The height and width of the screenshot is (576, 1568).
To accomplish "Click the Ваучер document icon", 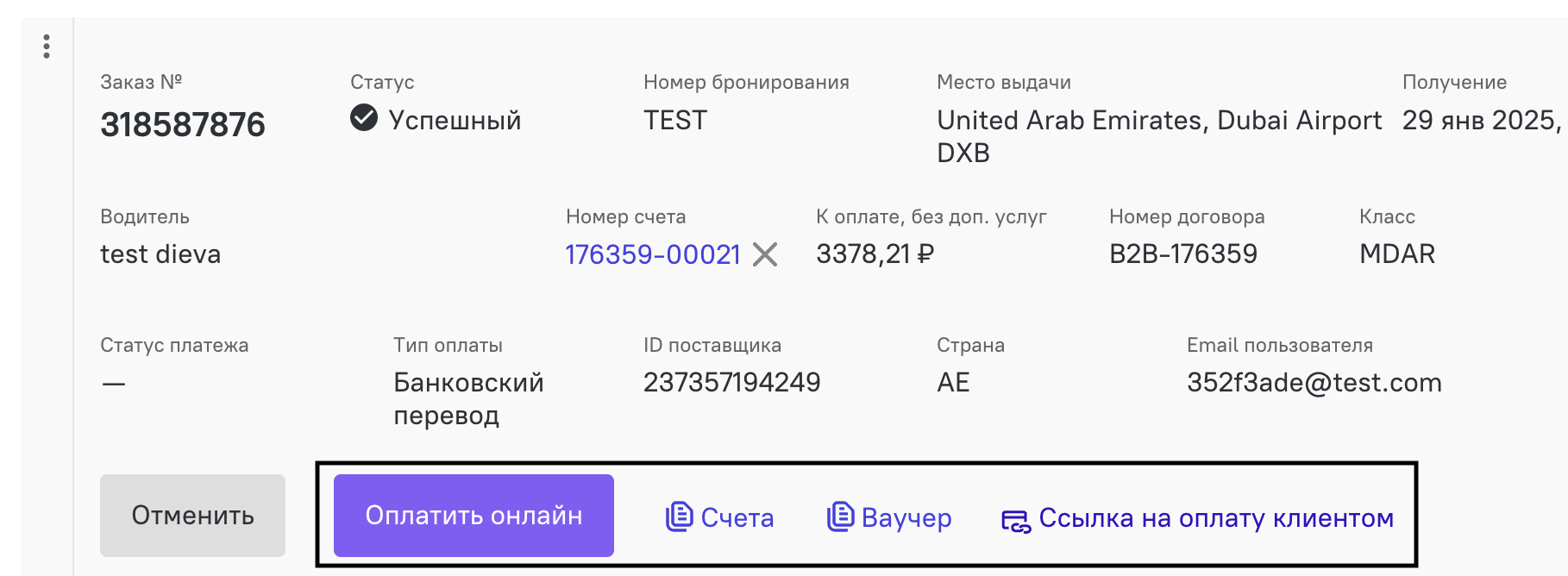I will (x=840, y=517).
